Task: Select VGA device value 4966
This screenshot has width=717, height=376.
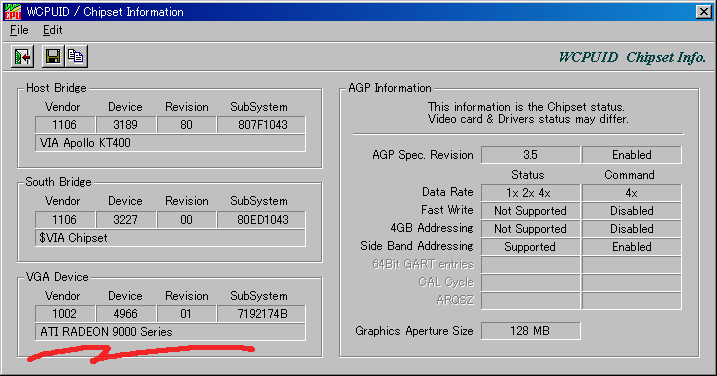Action: [x=126, y=314]
